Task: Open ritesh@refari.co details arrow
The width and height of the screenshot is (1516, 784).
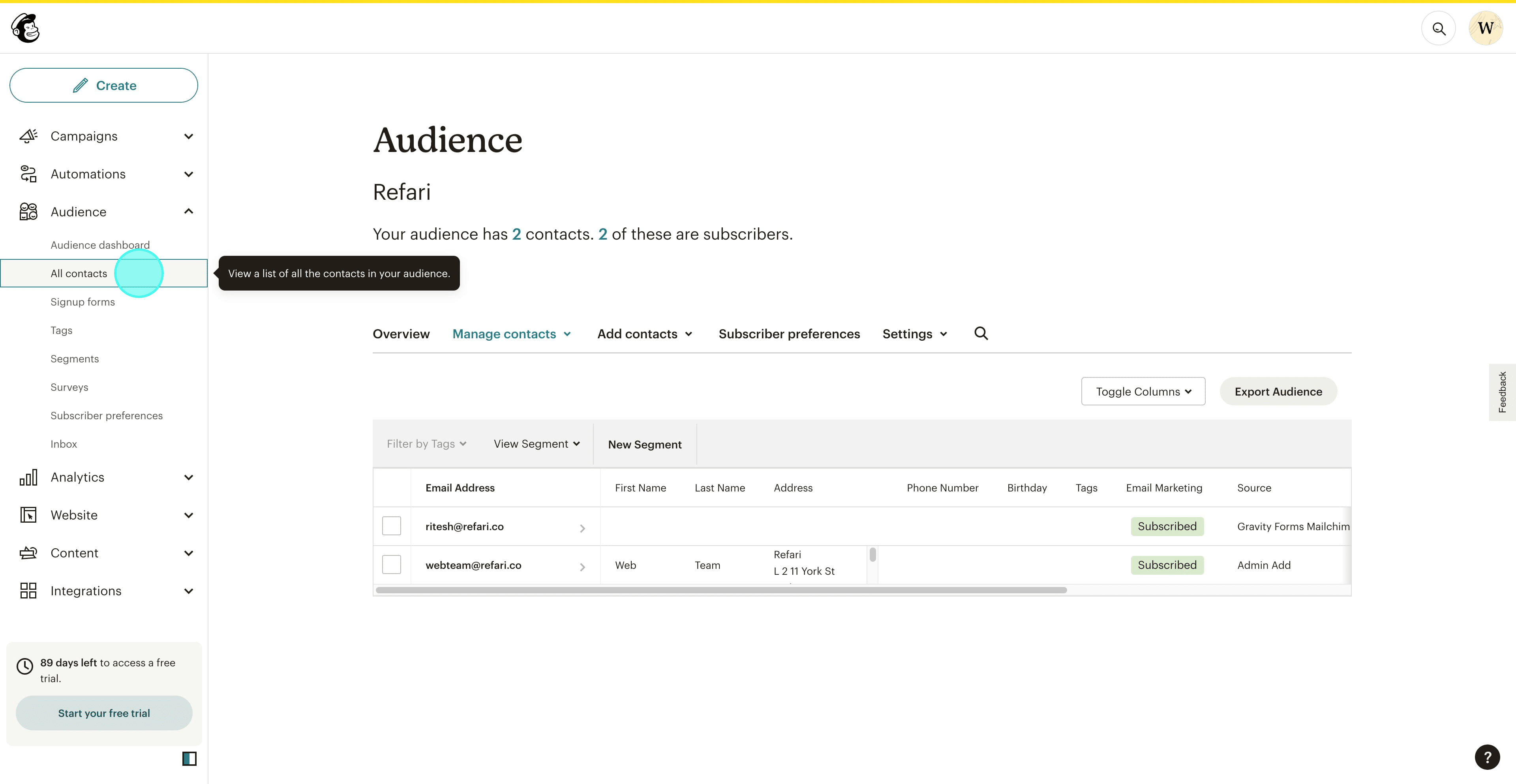Action: (x=582, y=528)
